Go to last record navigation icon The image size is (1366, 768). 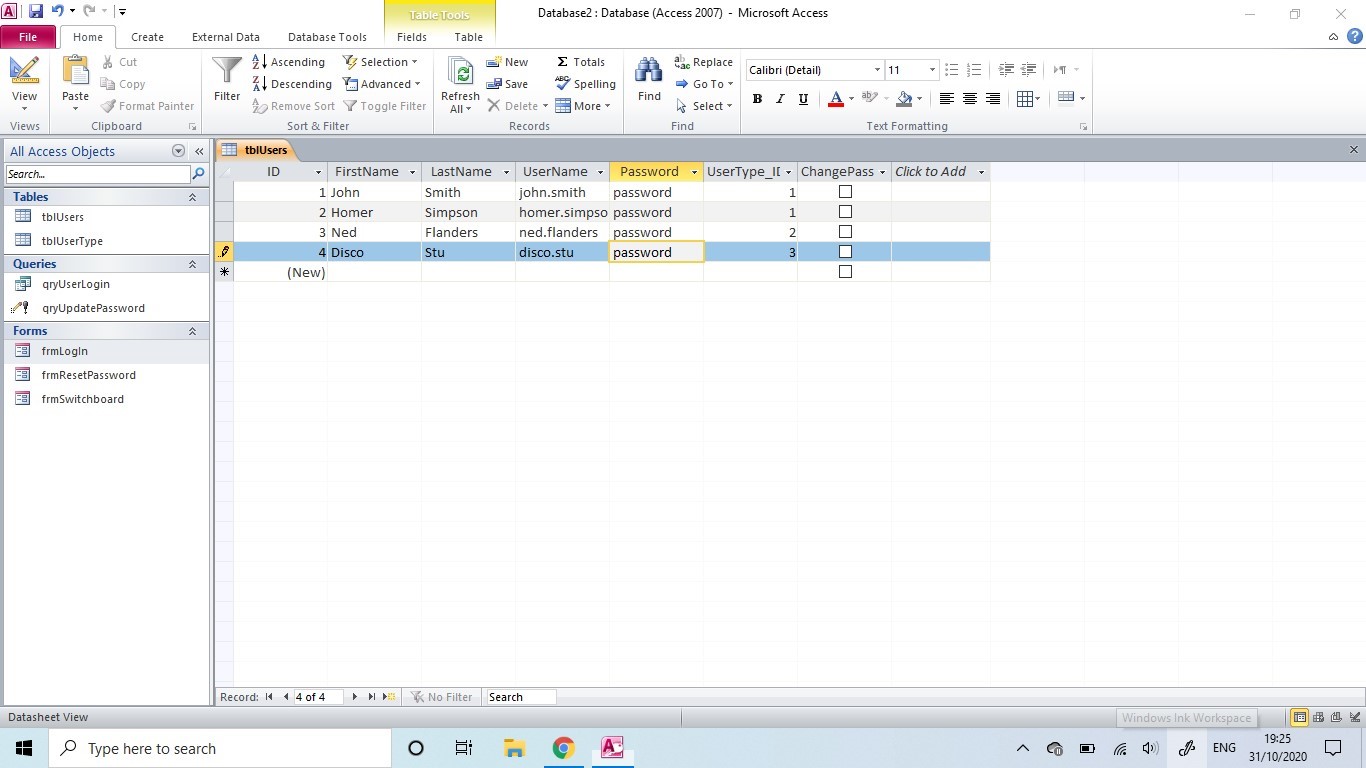point(371,697)
